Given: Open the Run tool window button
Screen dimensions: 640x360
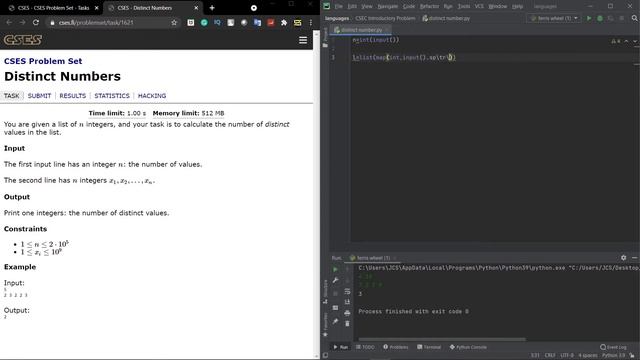Looking at the screenshot, I should click(340, 347).
